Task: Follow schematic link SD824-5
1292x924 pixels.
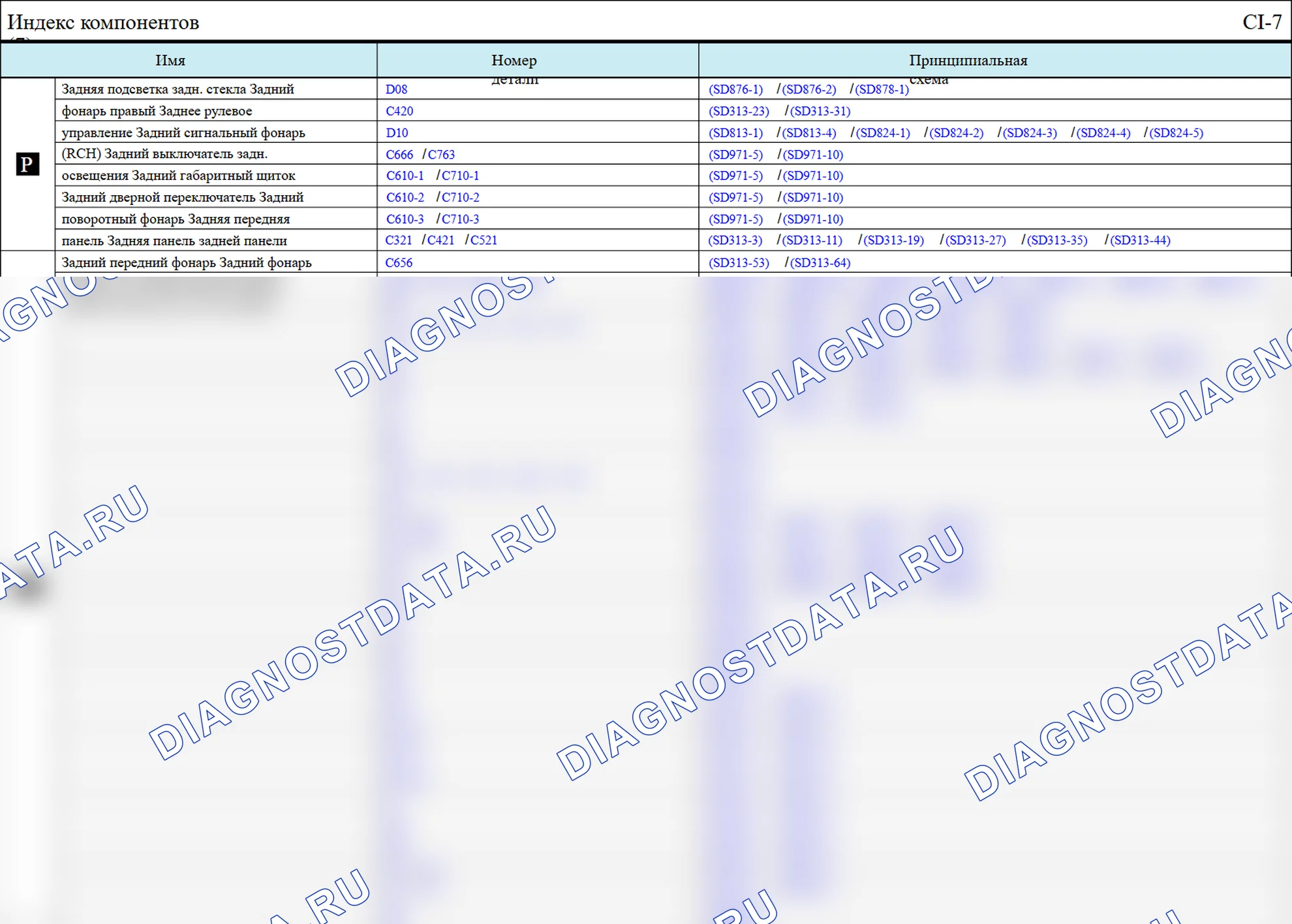Action: click(x=1176, y=133)
